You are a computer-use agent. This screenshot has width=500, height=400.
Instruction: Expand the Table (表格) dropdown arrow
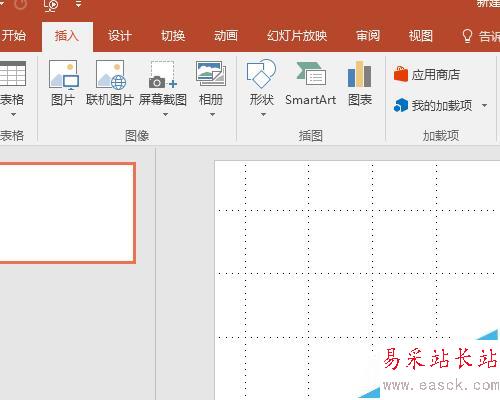[x=13, y=115]
